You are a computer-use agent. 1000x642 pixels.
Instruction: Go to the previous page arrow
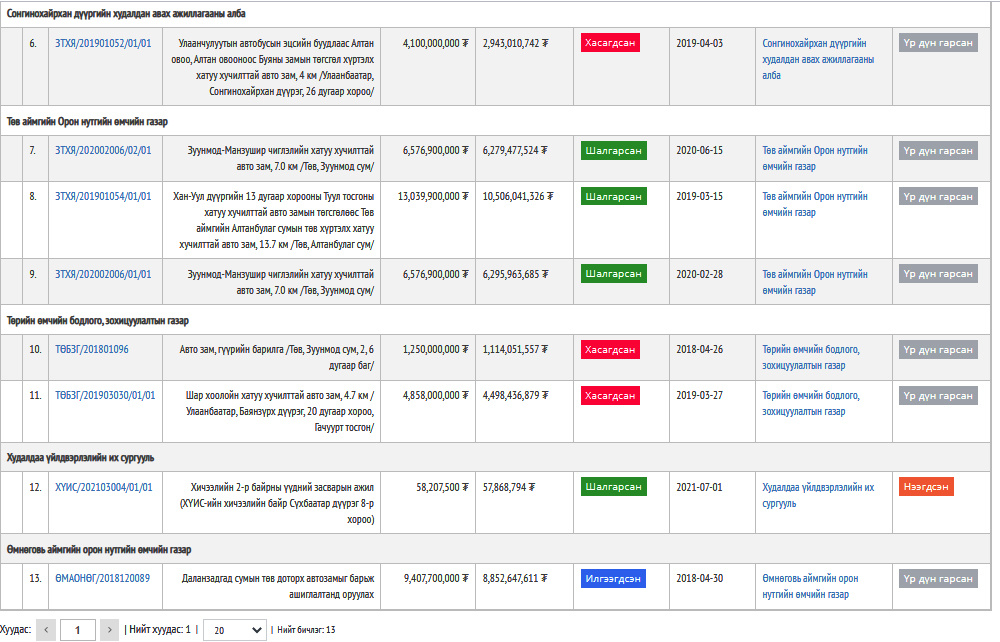click(46, 630)
